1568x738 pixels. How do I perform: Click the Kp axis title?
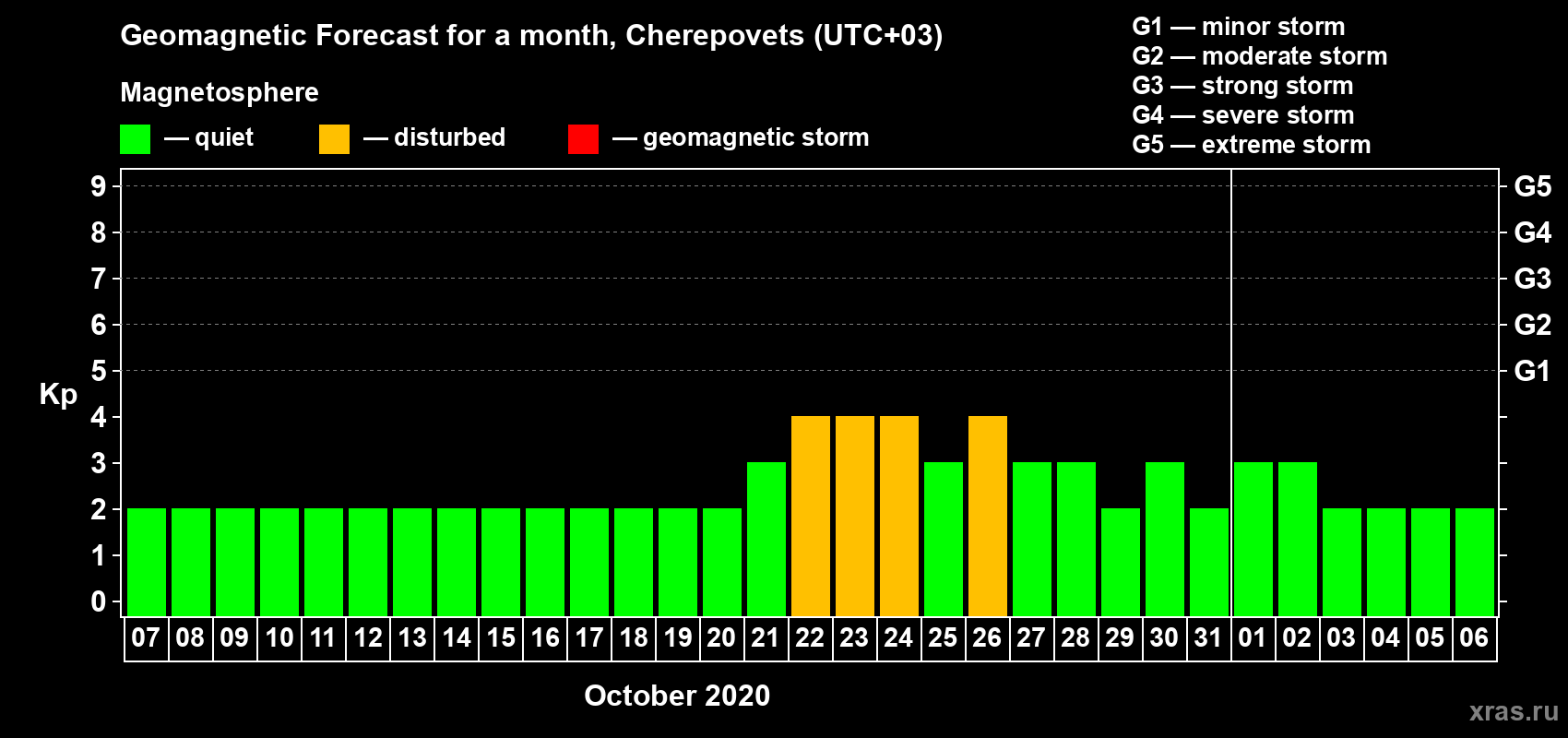tap(58, 395)
